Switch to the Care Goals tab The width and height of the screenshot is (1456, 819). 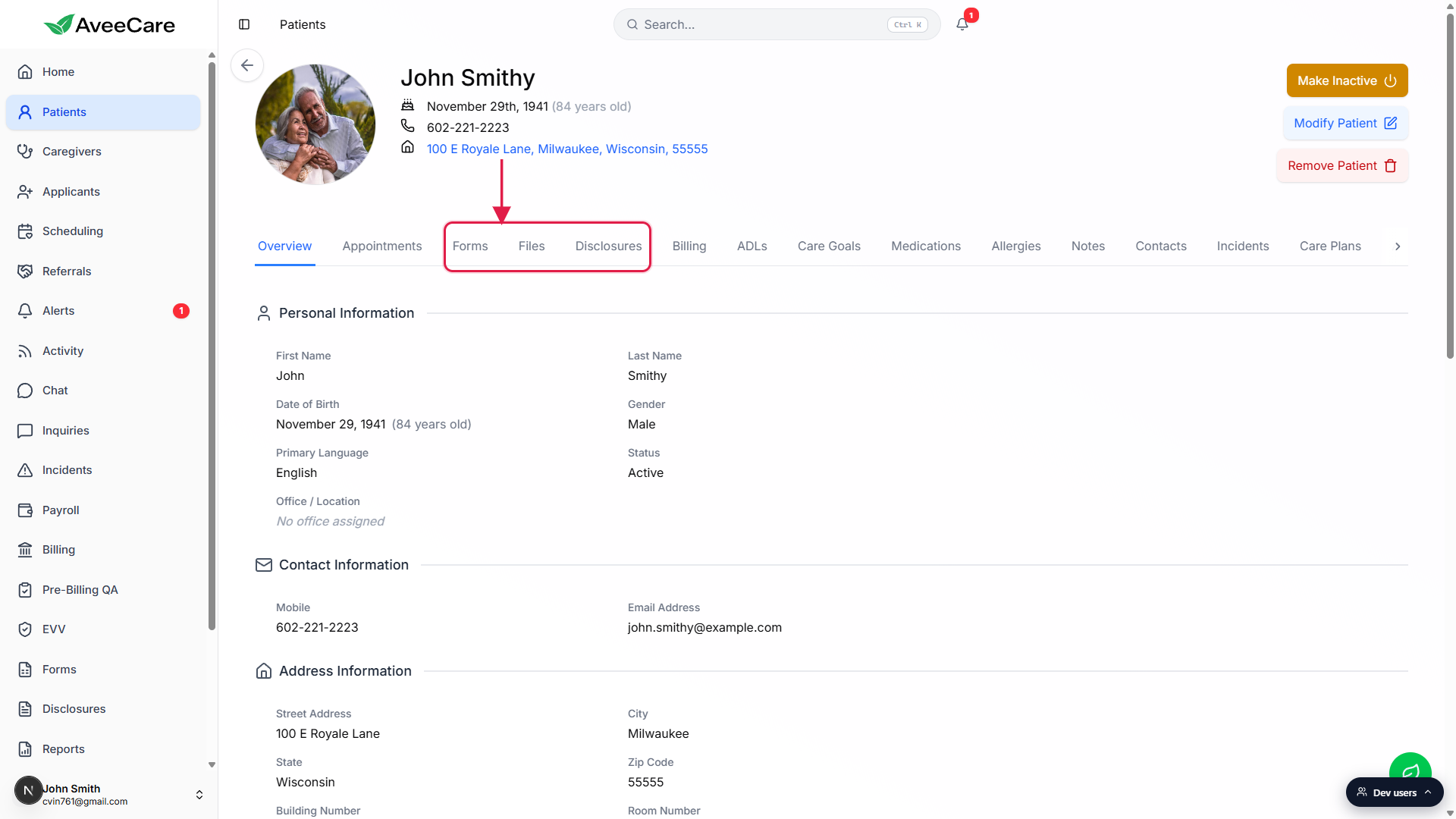point(829,246)
